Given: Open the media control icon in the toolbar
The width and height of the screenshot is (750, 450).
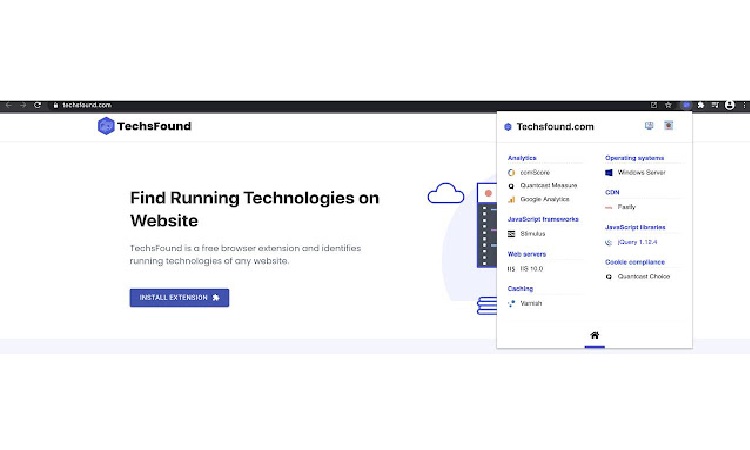Looking at the screenshot, I should (715, 105).
